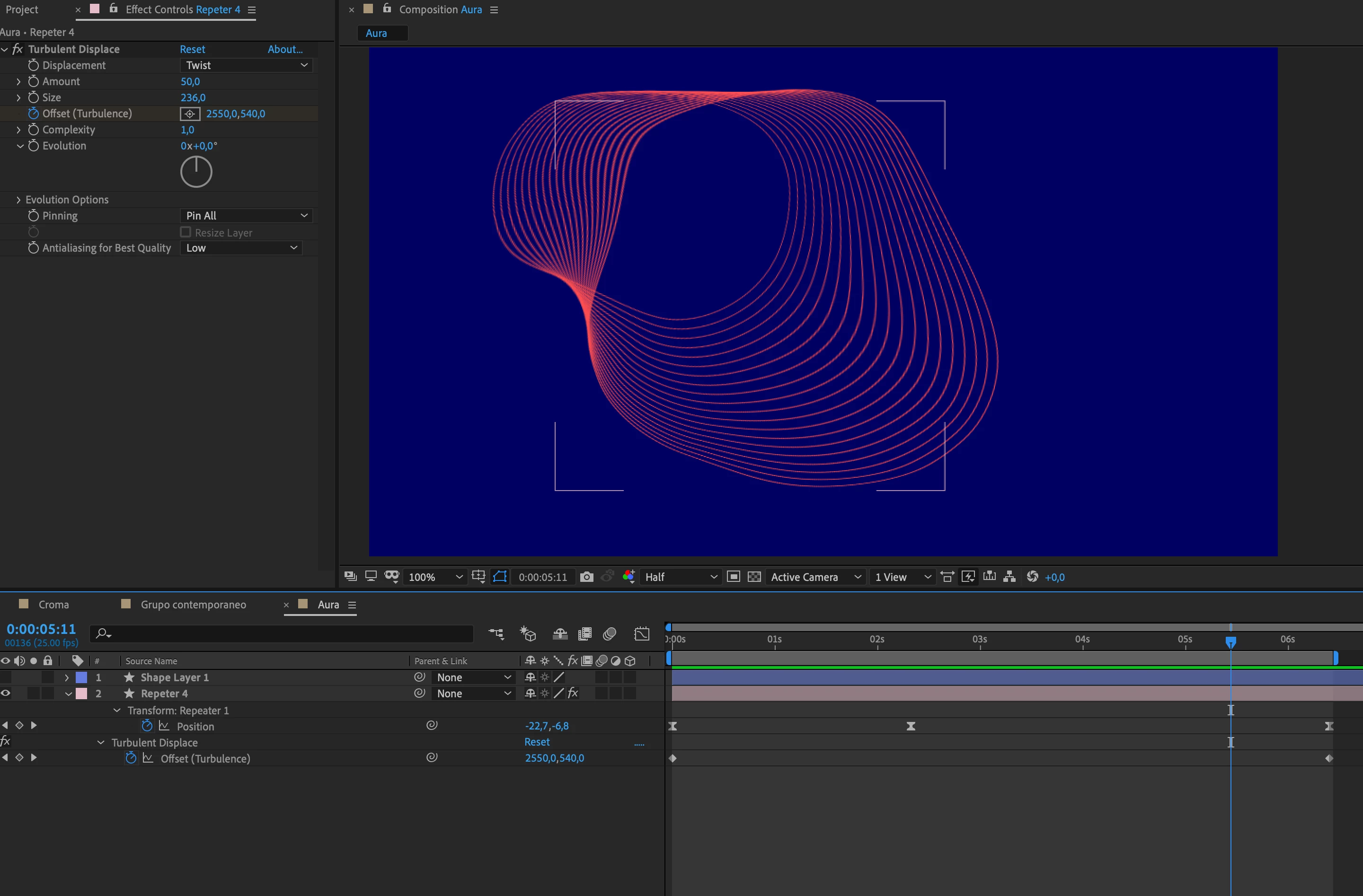The height and width of the screenshot is (896, 1363).
Task: Click the About link in Effect Controls
Action: (x=284, y=49)
